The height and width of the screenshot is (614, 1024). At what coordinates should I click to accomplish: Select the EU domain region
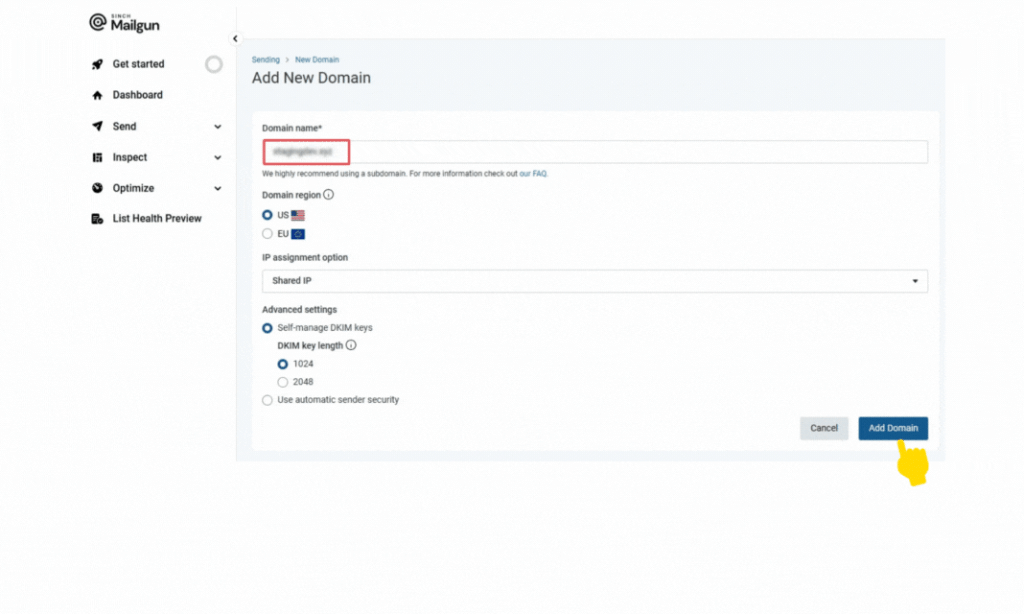click(267, 232)
